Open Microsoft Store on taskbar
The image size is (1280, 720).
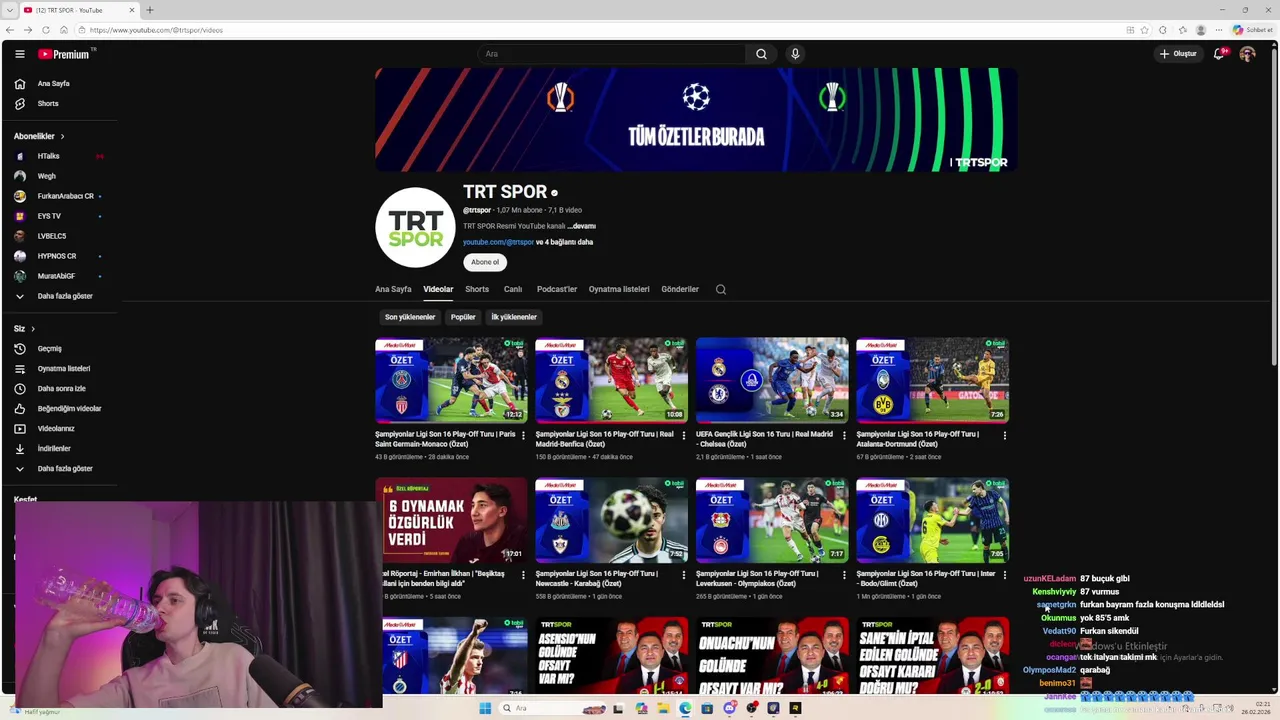[x=707, y=708]
